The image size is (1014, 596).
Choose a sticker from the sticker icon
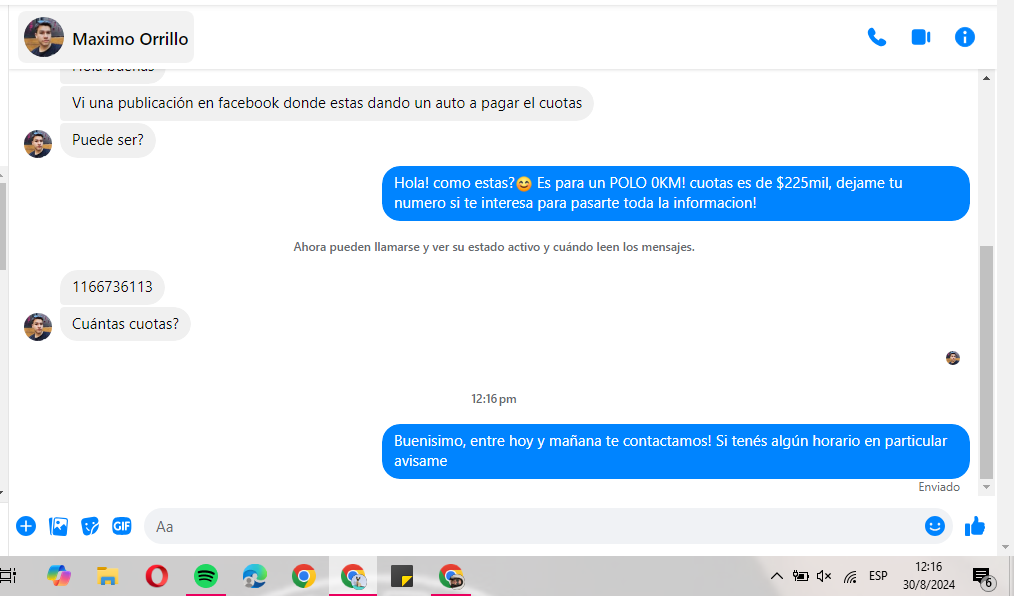coord(90,526)
